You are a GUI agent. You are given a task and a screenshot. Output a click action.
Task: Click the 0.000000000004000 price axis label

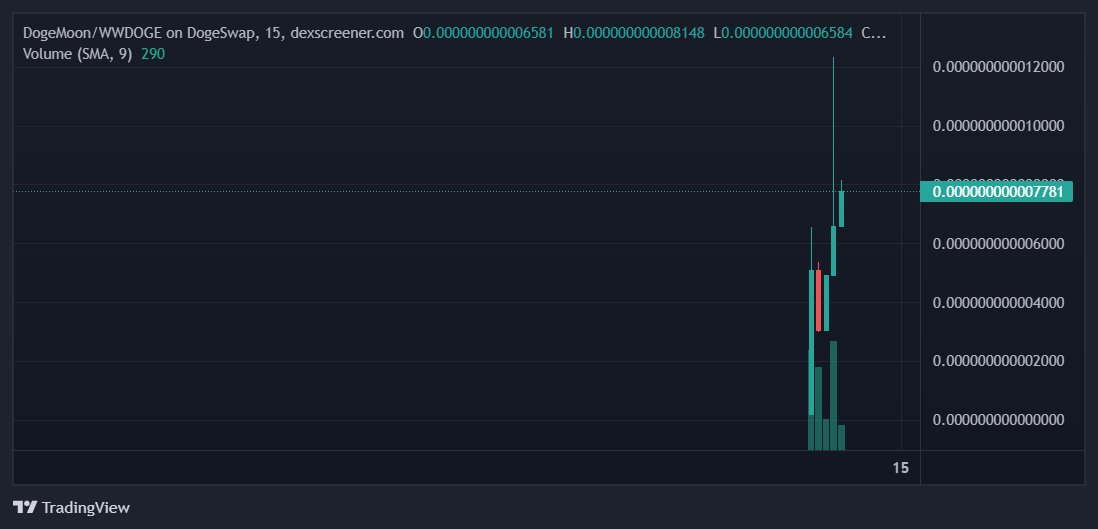pyautogui.click(x=999, y=302)
